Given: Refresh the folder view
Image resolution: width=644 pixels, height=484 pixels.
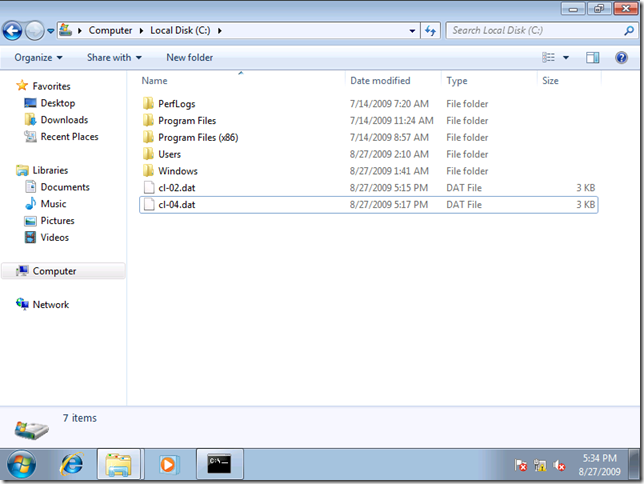Looking at the screenshot, I should click(x=430, y=30).
